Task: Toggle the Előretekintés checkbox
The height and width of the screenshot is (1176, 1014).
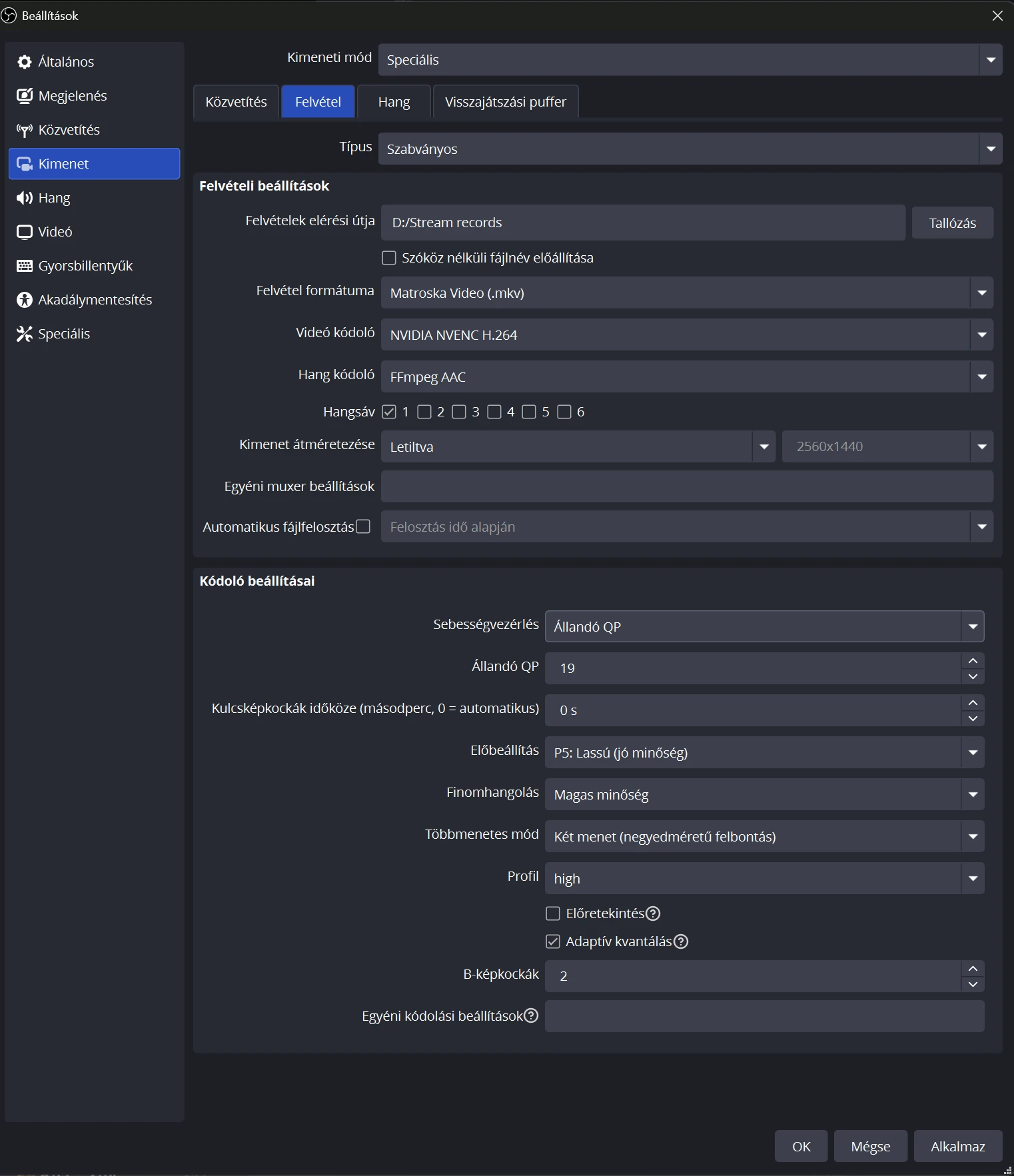Action: coord(553,913)
